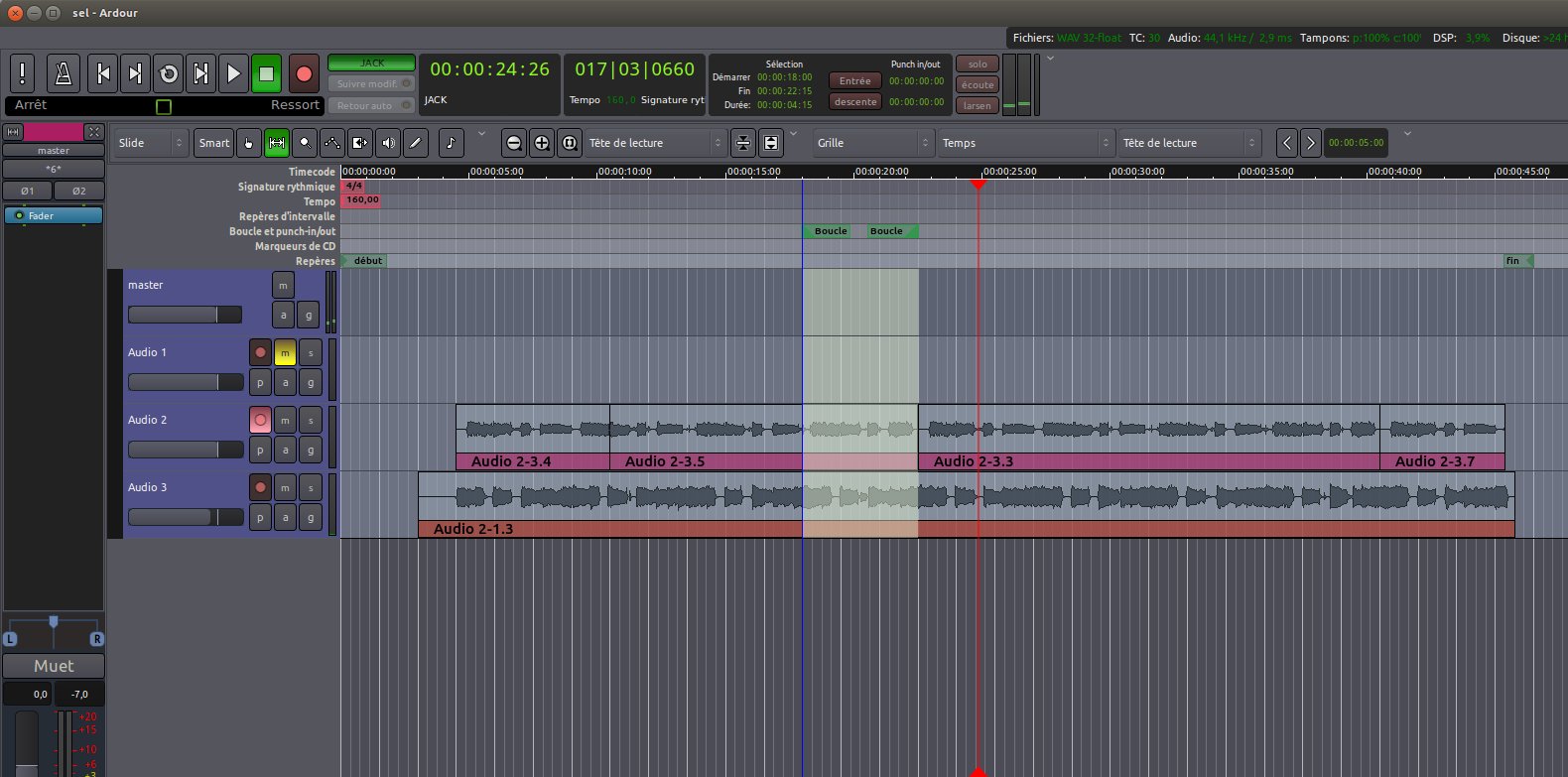1568x777 pixels.
Task: Select the zoom magnifier tool
Action: point(305,143)
